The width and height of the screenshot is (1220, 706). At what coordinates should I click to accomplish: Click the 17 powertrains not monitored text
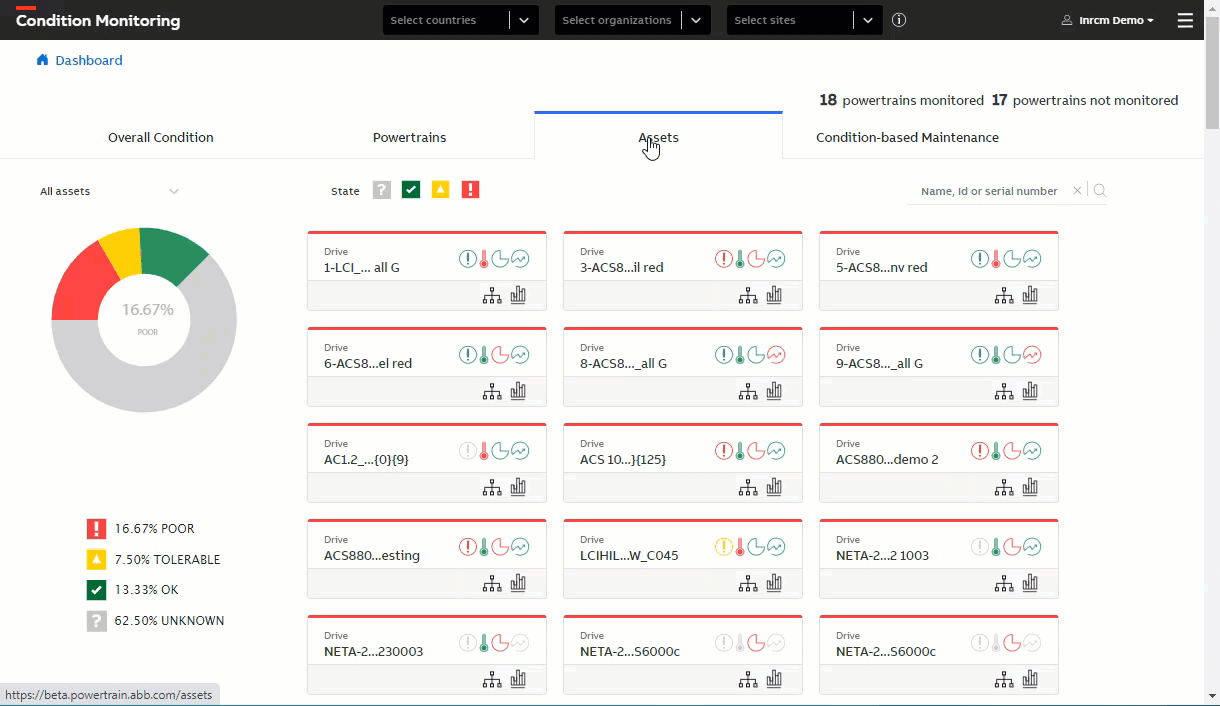click(x=1085, y=100)
